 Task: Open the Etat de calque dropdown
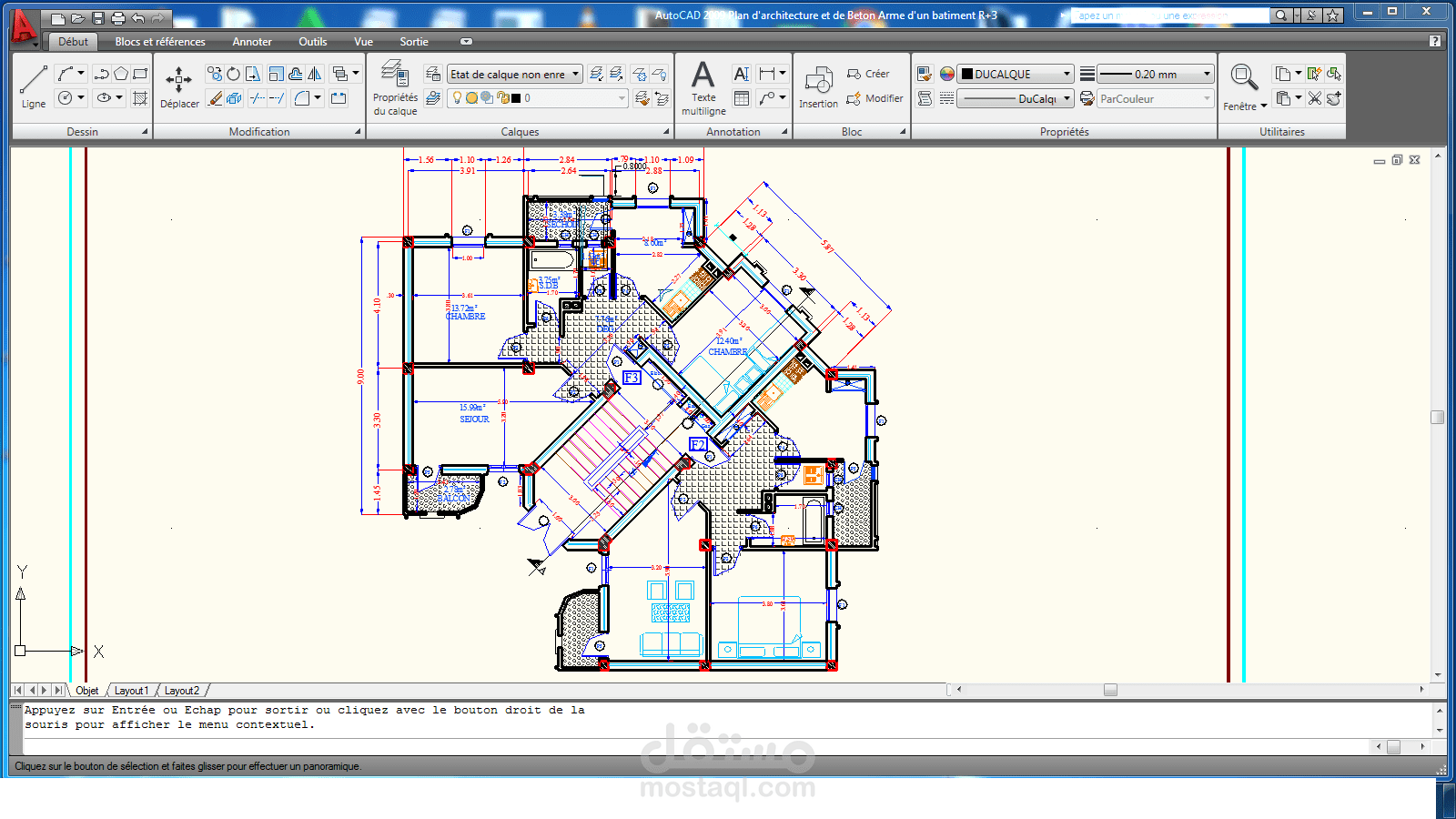[x=515, y=75]
